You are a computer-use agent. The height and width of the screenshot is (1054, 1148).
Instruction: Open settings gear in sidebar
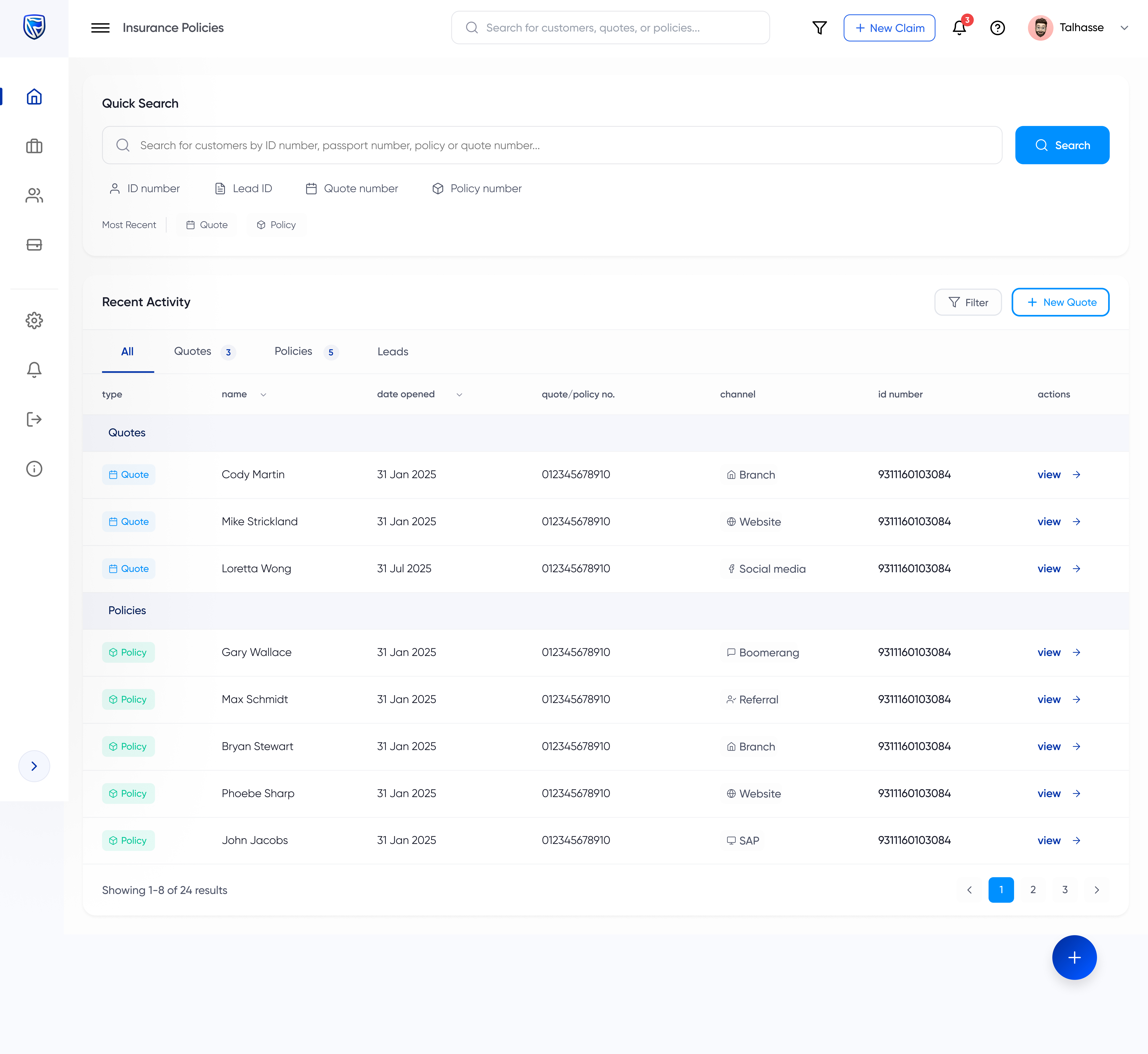pyautogui.click(x=34, y=321)
